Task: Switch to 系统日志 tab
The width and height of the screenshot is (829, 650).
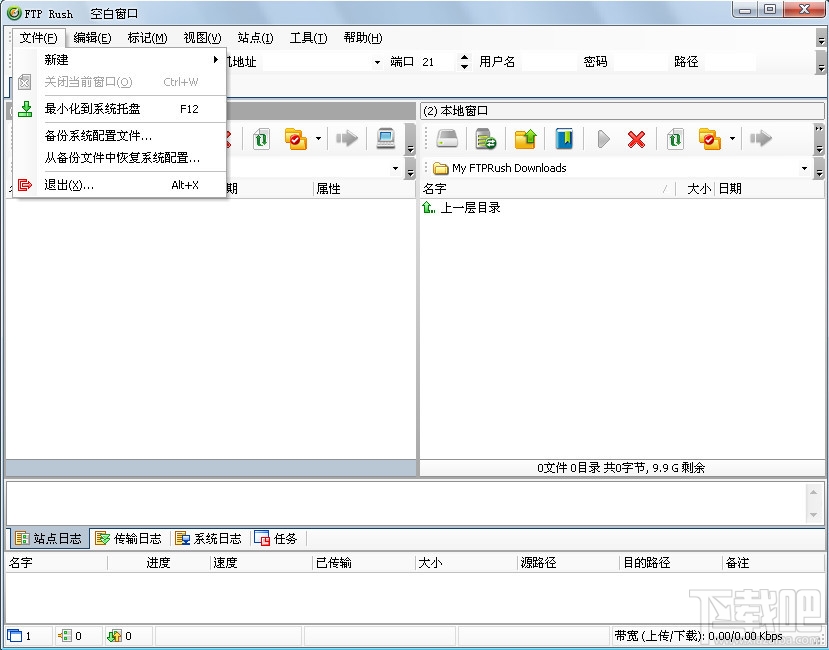Action: pos(208,538)
